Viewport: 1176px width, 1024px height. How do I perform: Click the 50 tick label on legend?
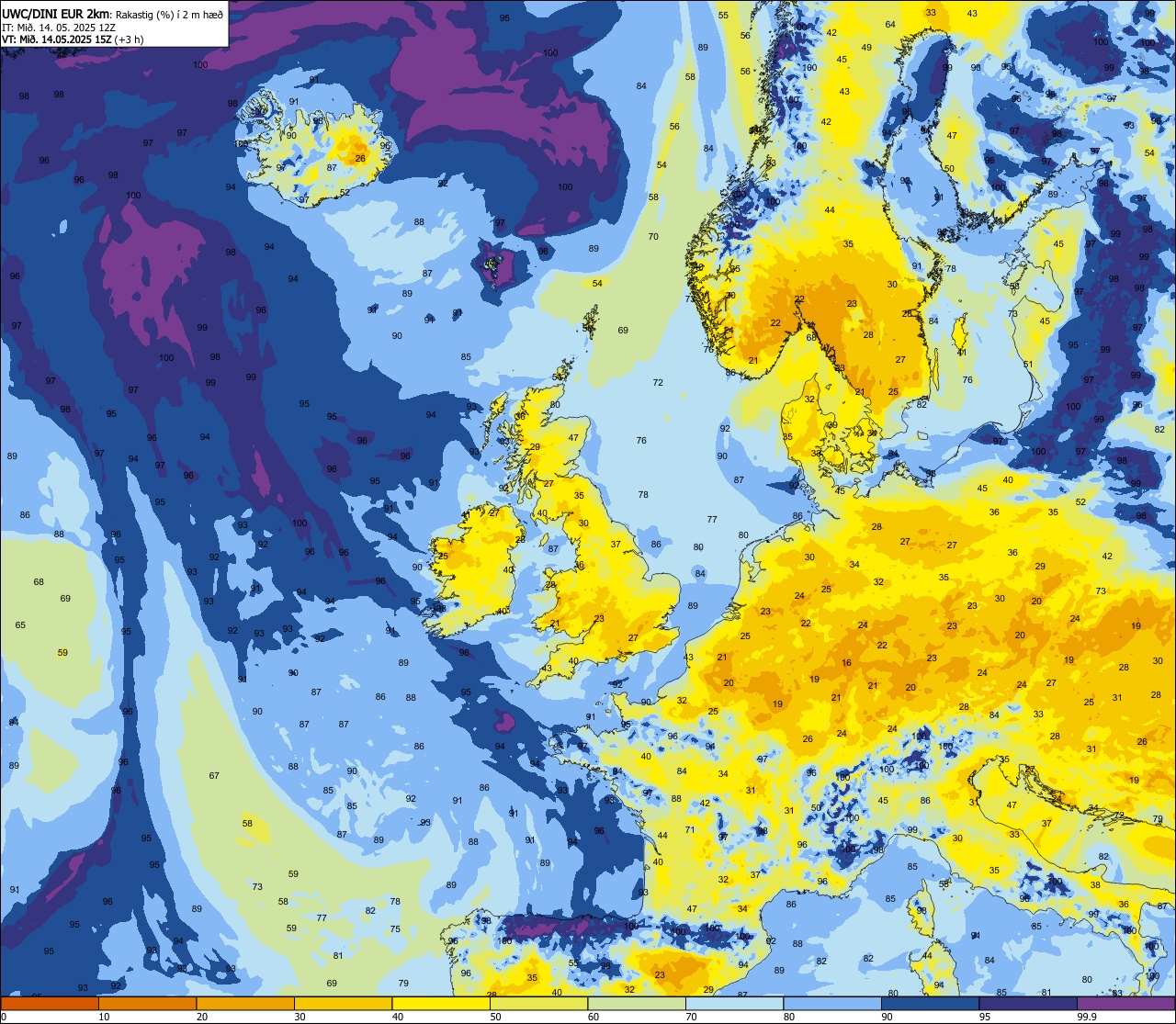(495, 1017)
